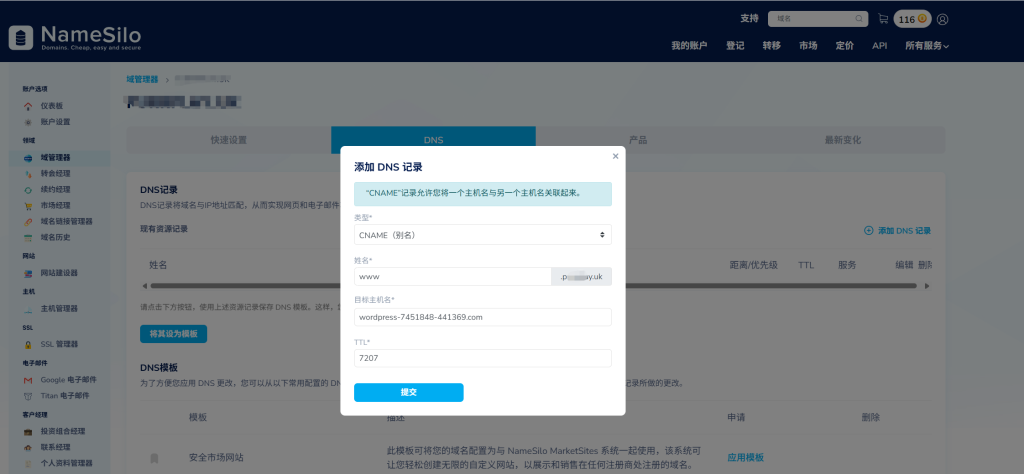Click the 116 coin balance badge
Image resolution: width=1024 pixels, height=474 pixels.
(912, 20)
